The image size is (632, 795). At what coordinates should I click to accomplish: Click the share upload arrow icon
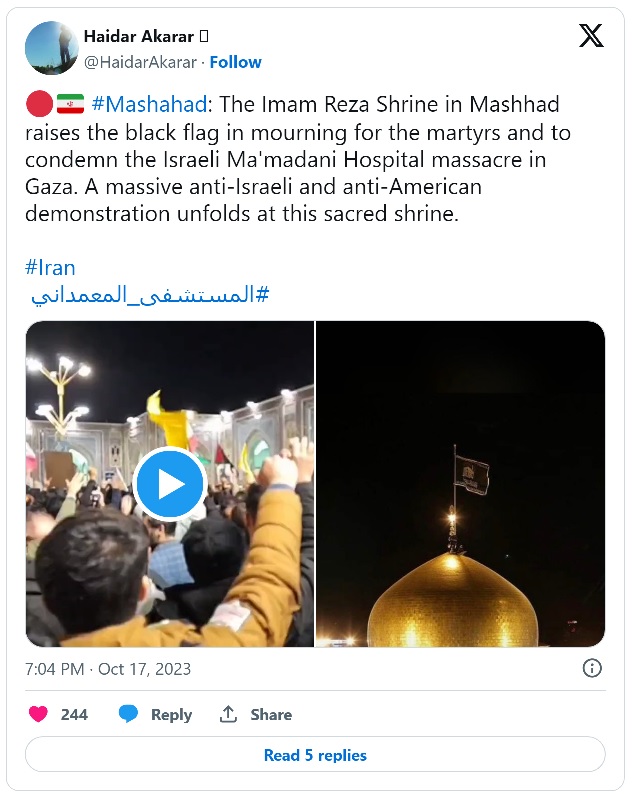[x=228, y=714]
